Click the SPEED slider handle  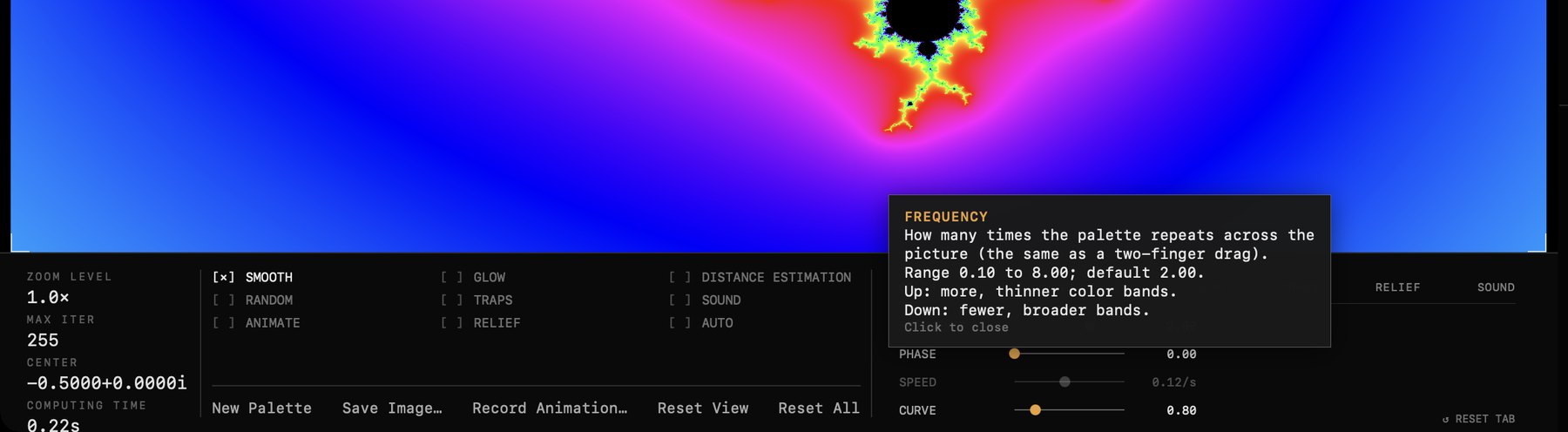point(1064,381)
